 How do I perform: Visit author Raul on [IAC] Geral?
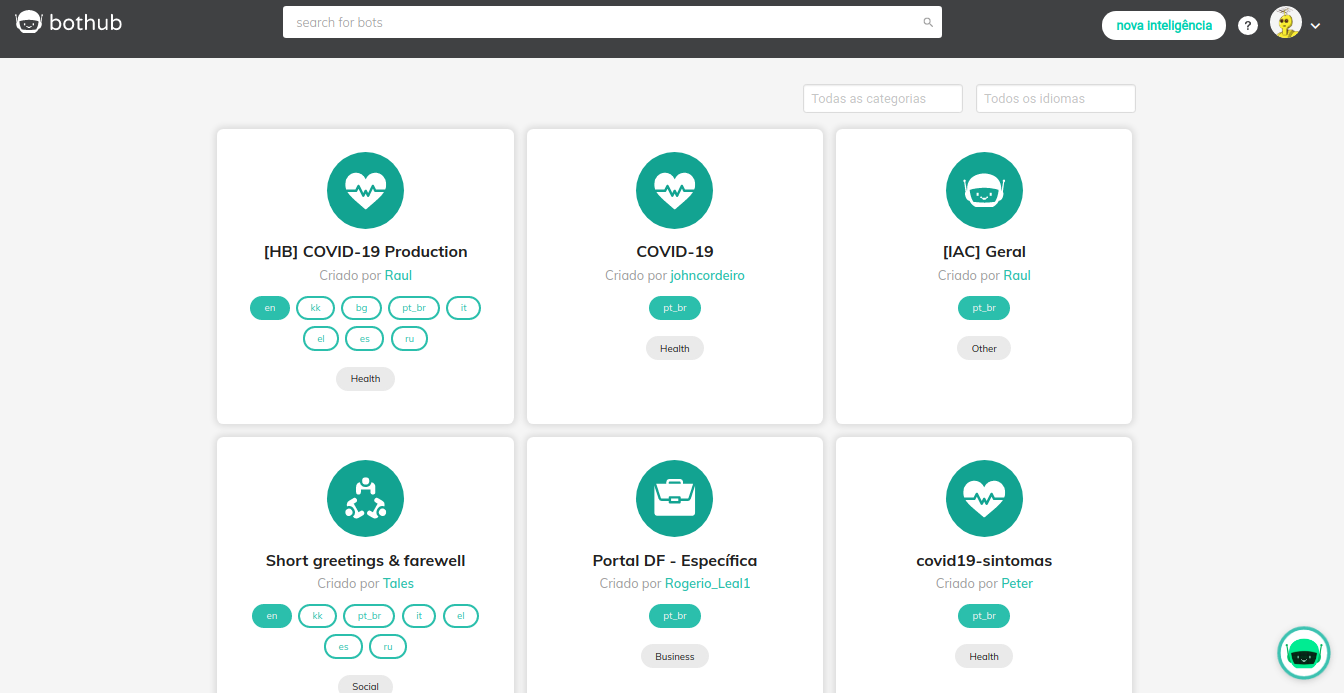point(1017,275)
